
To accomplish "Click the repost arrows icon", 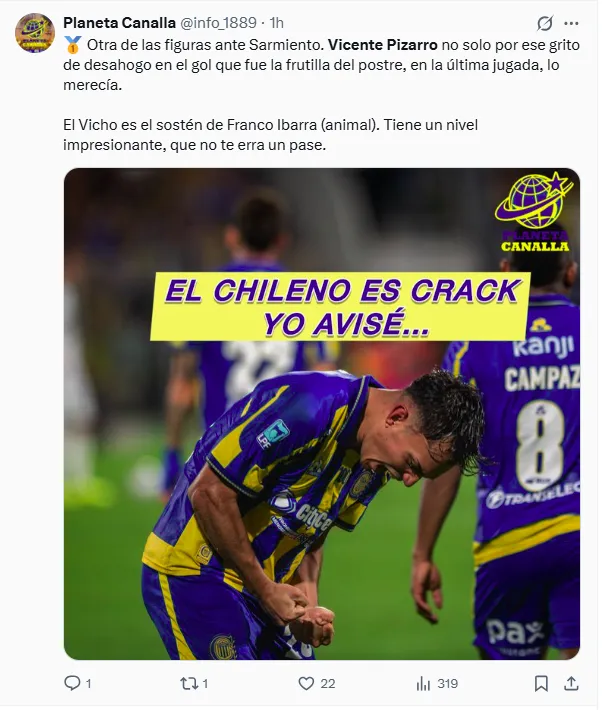I will click(x=188, y=683).
